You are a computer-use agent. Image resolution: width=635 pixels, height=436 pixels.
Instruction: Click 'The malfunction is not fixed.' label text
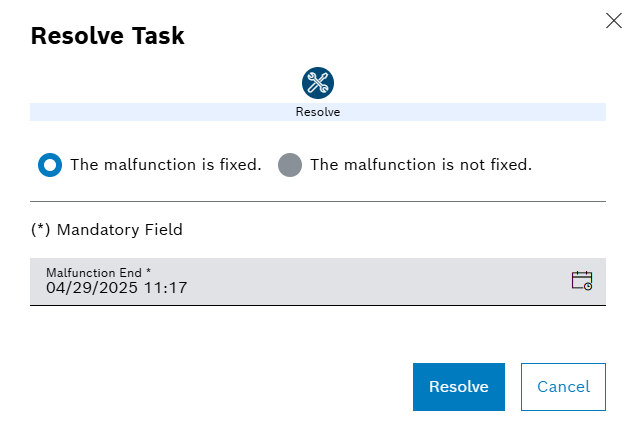(420, 165)
